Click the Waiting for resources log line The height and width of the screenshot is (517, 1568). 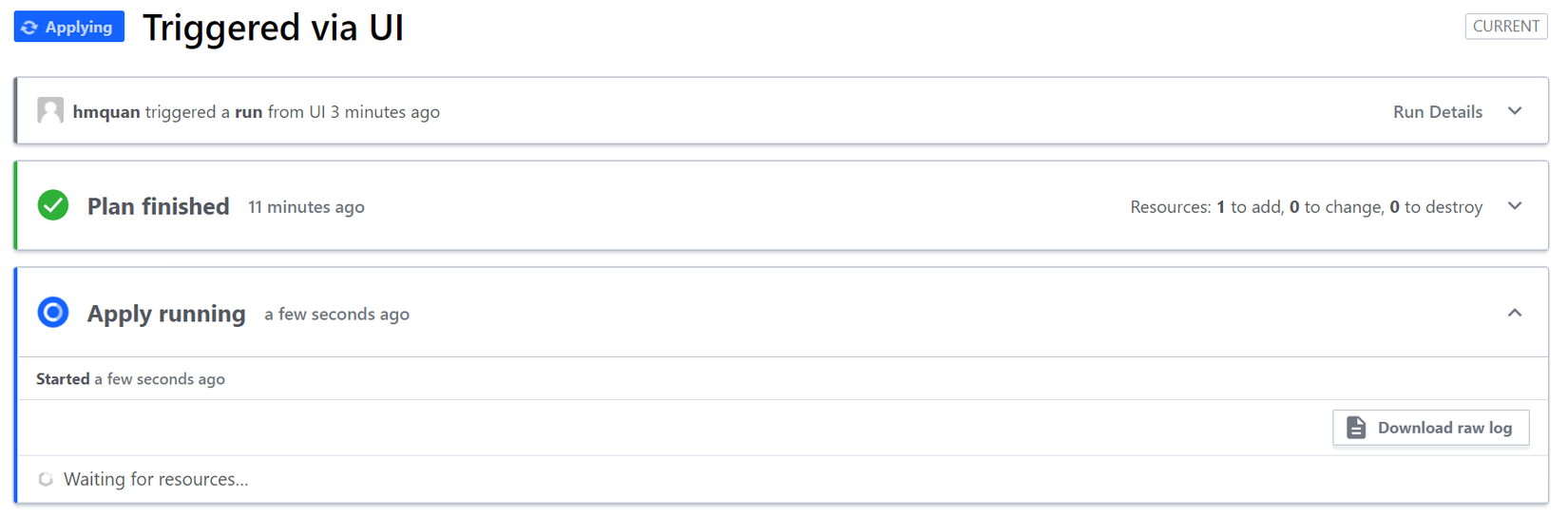(156, 480)
